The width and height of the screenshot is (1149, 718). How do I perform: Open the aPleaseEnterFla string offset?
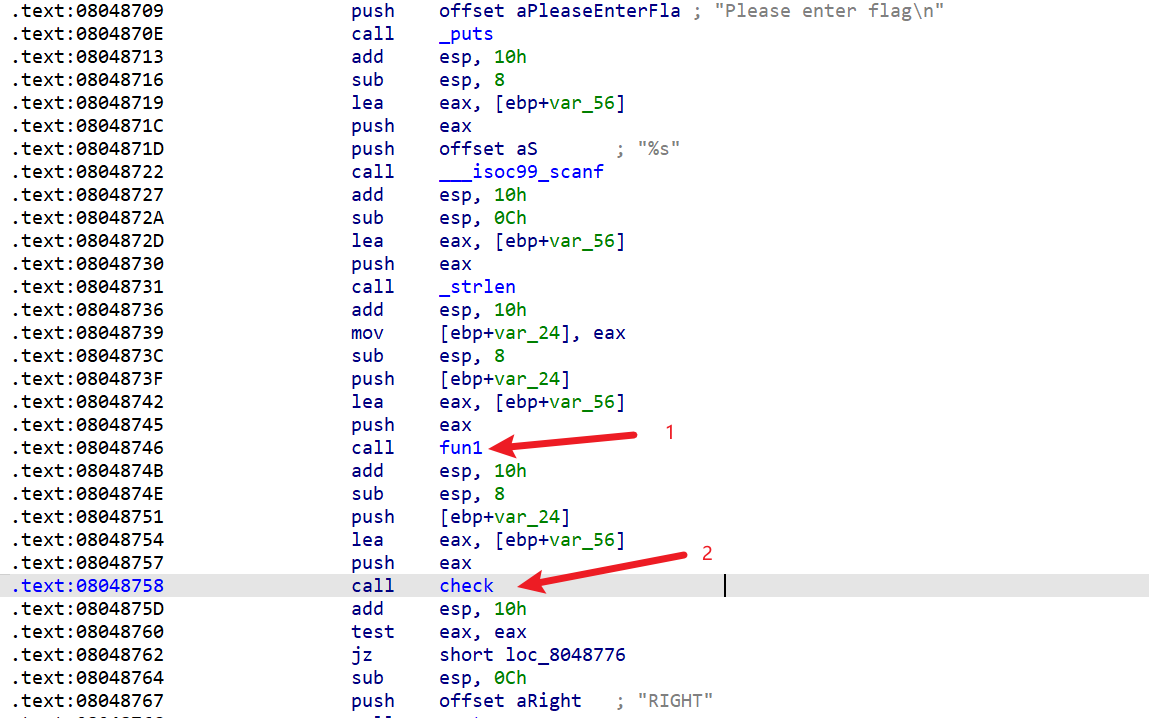tap(598, 11)
